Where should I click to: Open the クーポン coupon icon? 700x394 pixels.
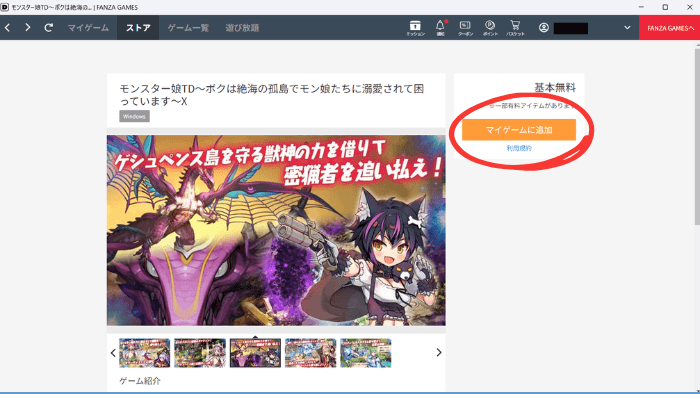pos(465,28)
